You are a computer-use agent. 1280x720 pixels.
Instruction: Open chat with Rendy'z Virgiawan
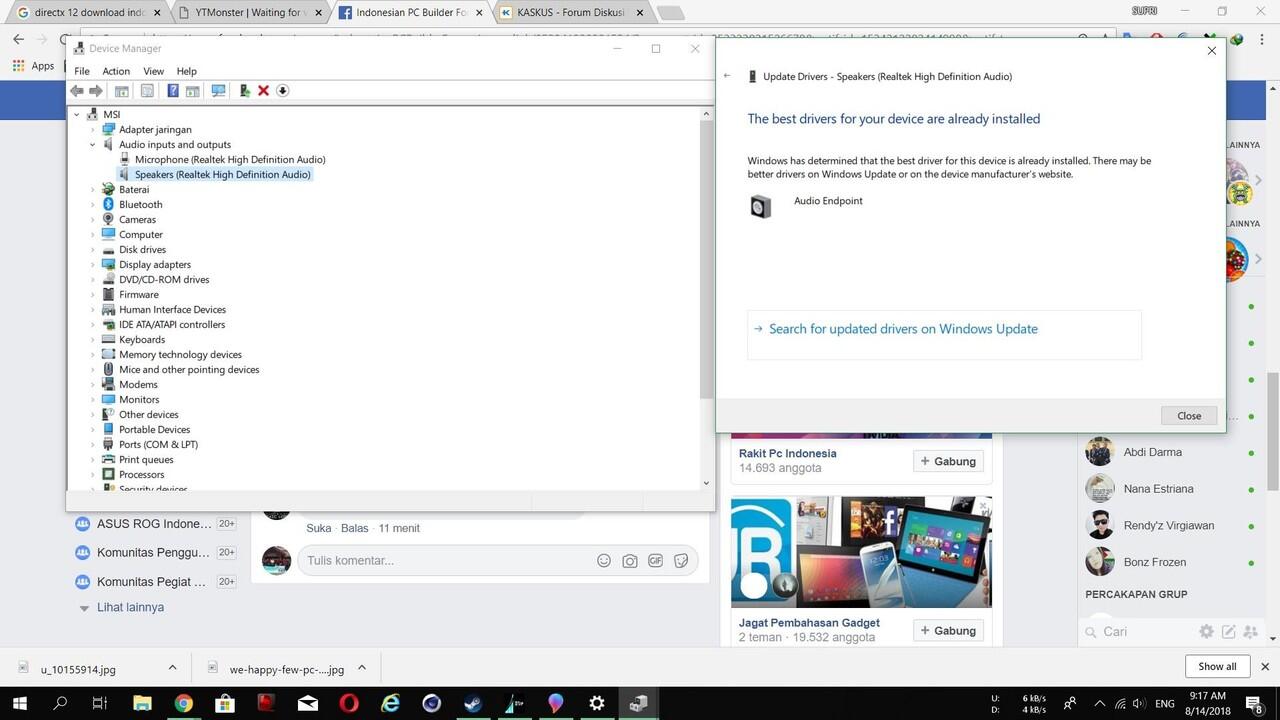(1169, 525)
